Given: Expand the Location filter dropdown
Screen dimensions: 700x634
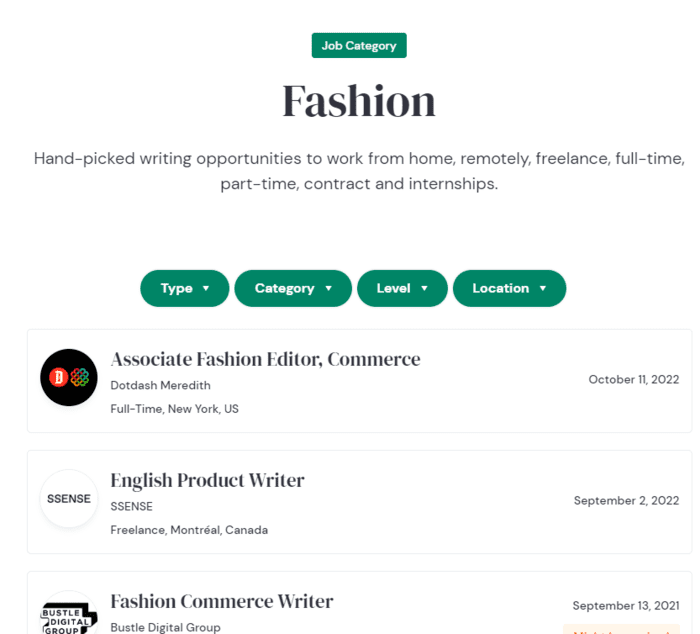Looking at the screenshot, I should (x=509, y=288).
